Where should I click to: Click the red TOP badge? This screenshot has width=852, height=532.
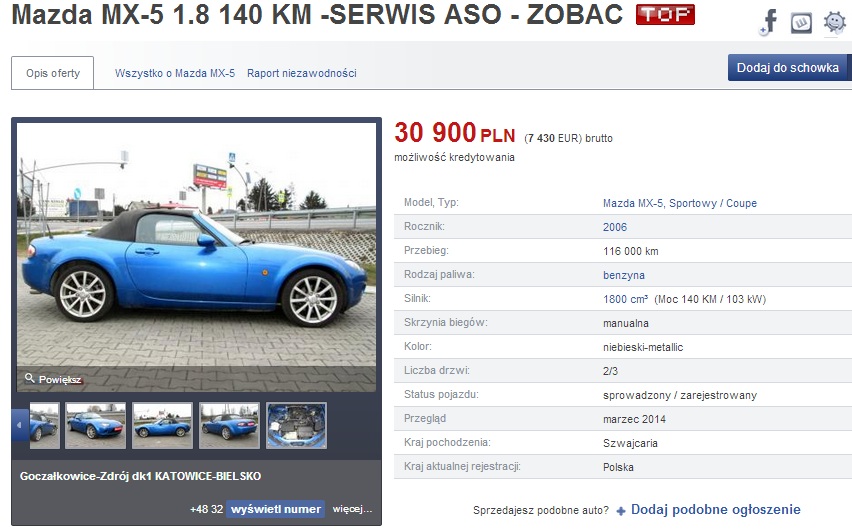[665, 15]
